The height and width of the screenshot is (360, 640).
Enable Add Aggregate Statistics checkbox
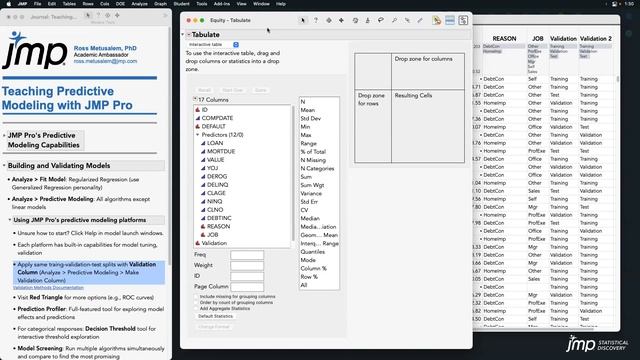196,309
